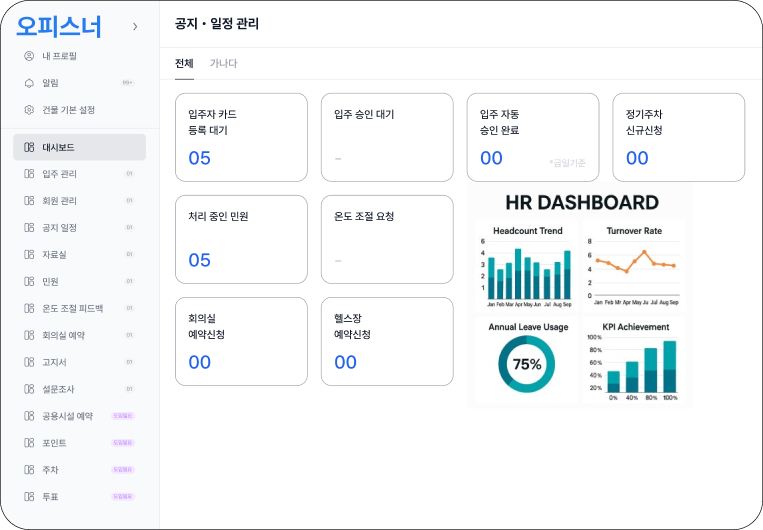Click the purple badge on 투표 row
The image size is (763, 530).
click(123, 496)
